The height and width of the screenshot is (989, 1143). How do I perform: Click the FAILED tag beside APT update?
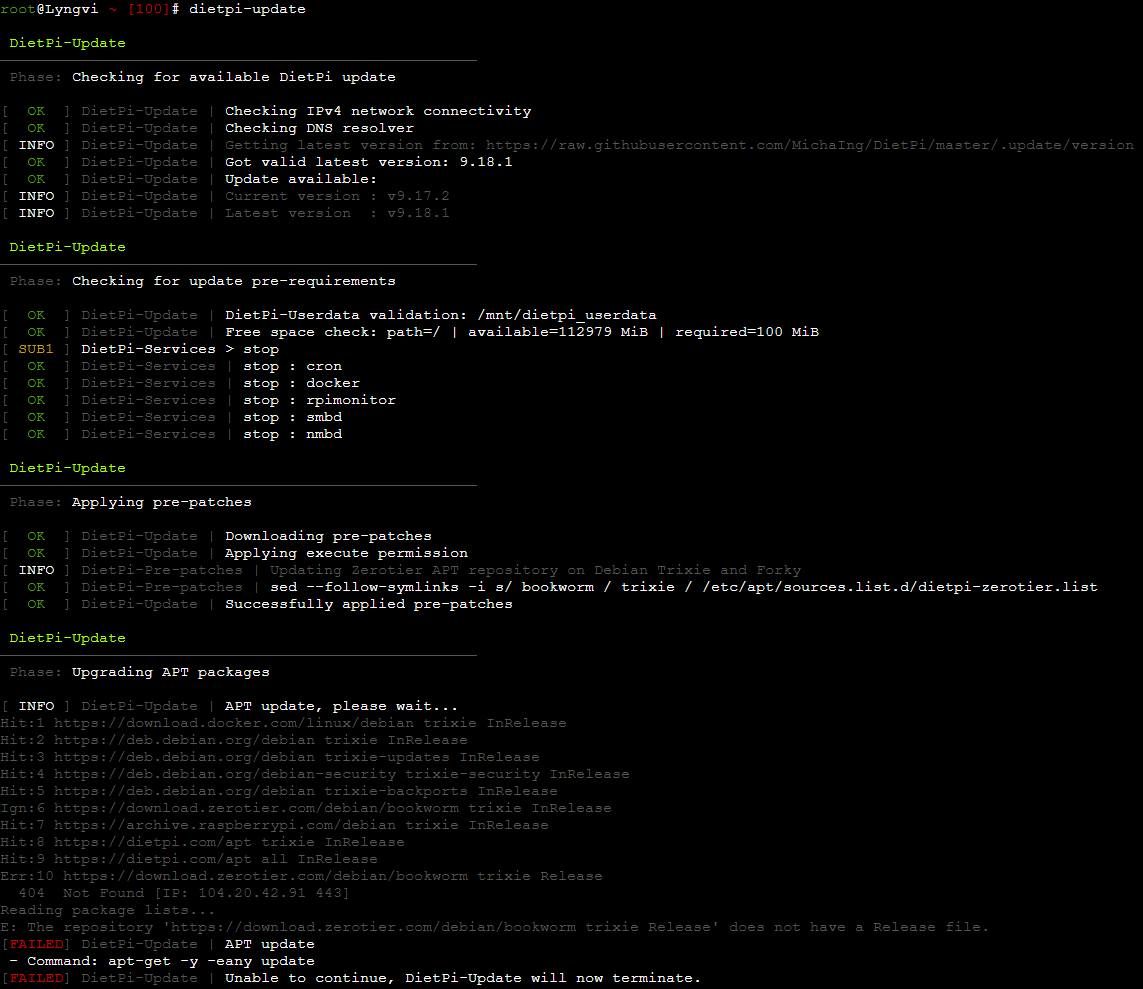[36, 944]
